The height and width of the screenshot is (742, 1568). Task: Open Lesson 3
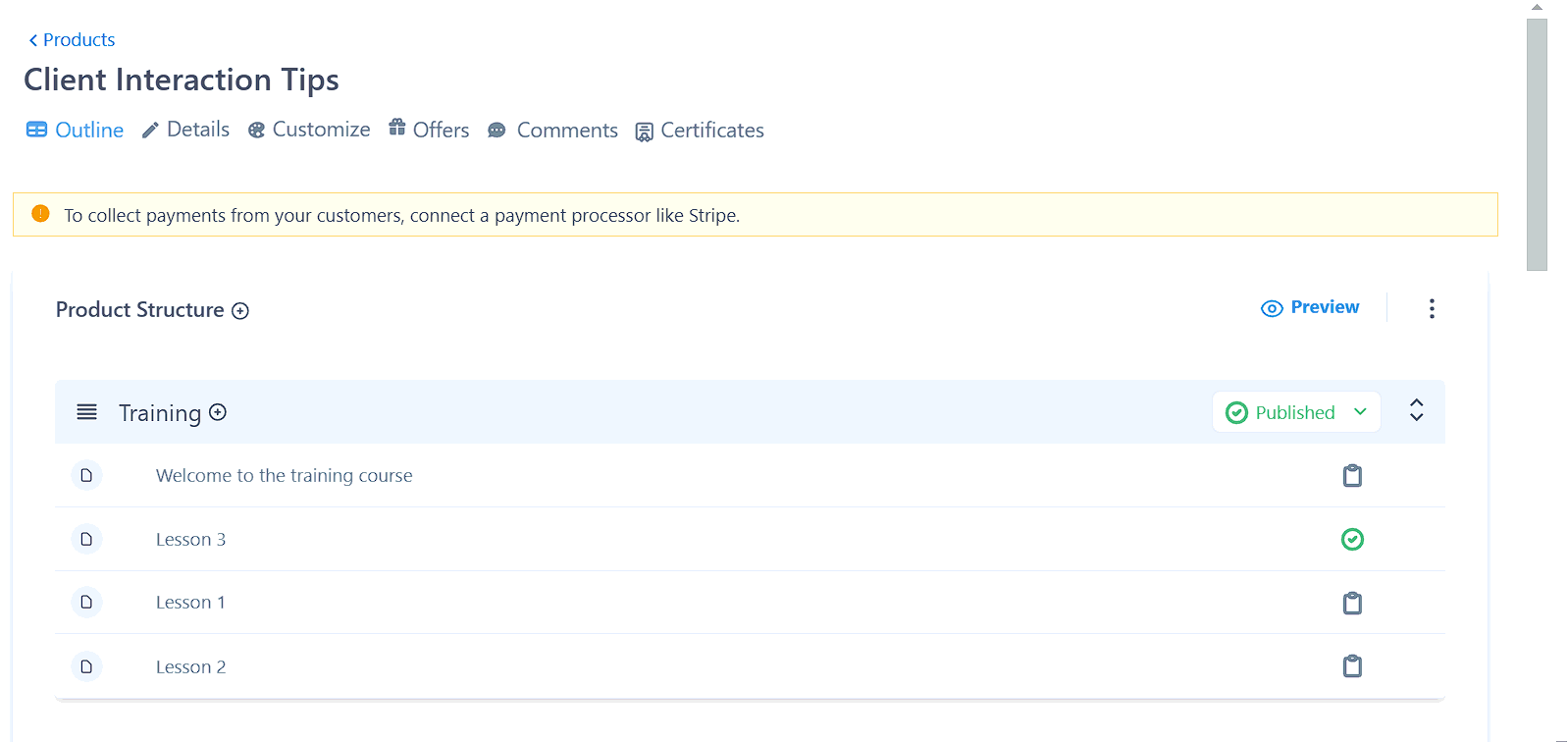[191, 539]
